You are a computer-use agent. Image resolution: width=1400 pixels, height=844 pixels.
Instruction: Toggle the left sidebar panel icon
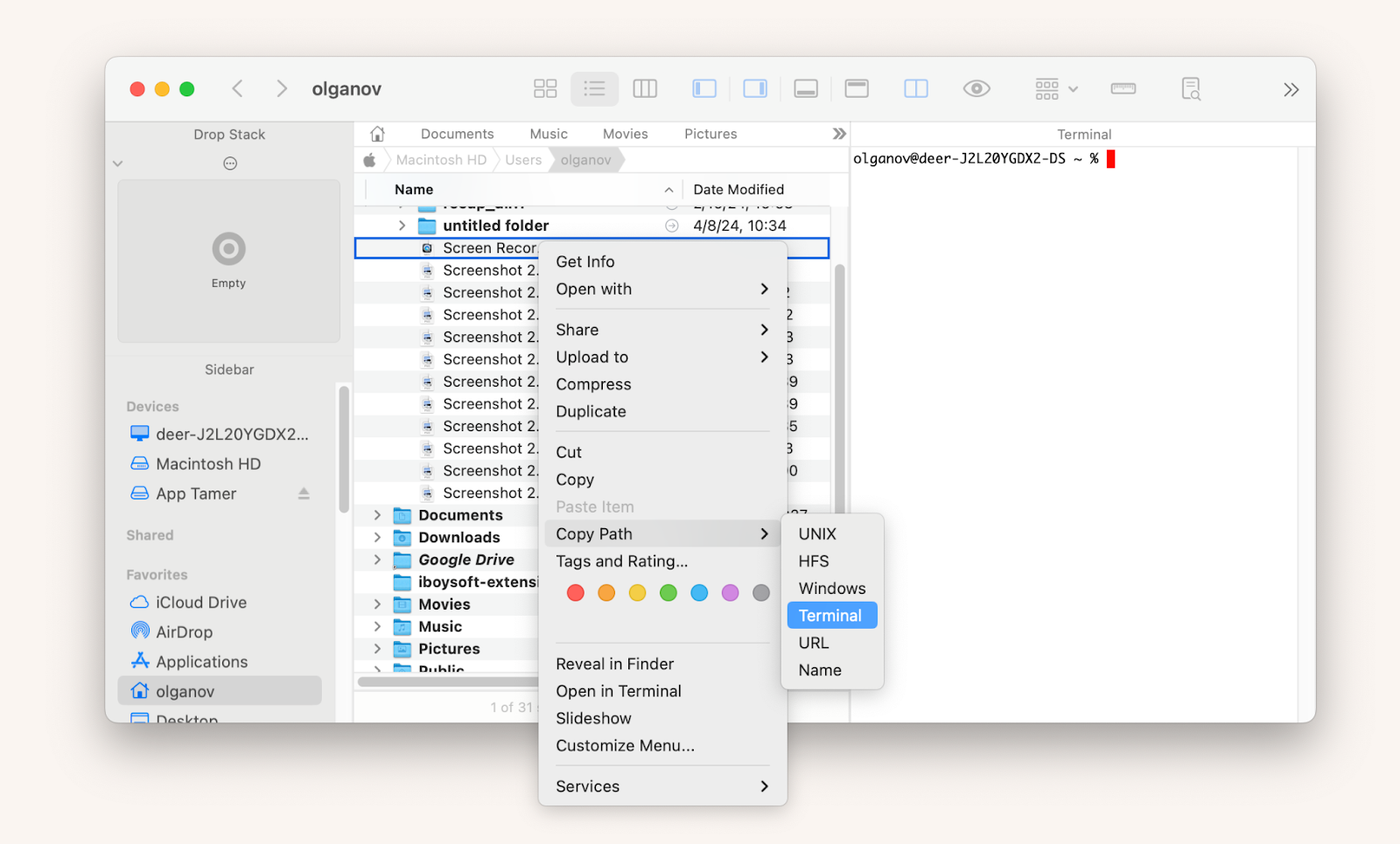[703, 88]
